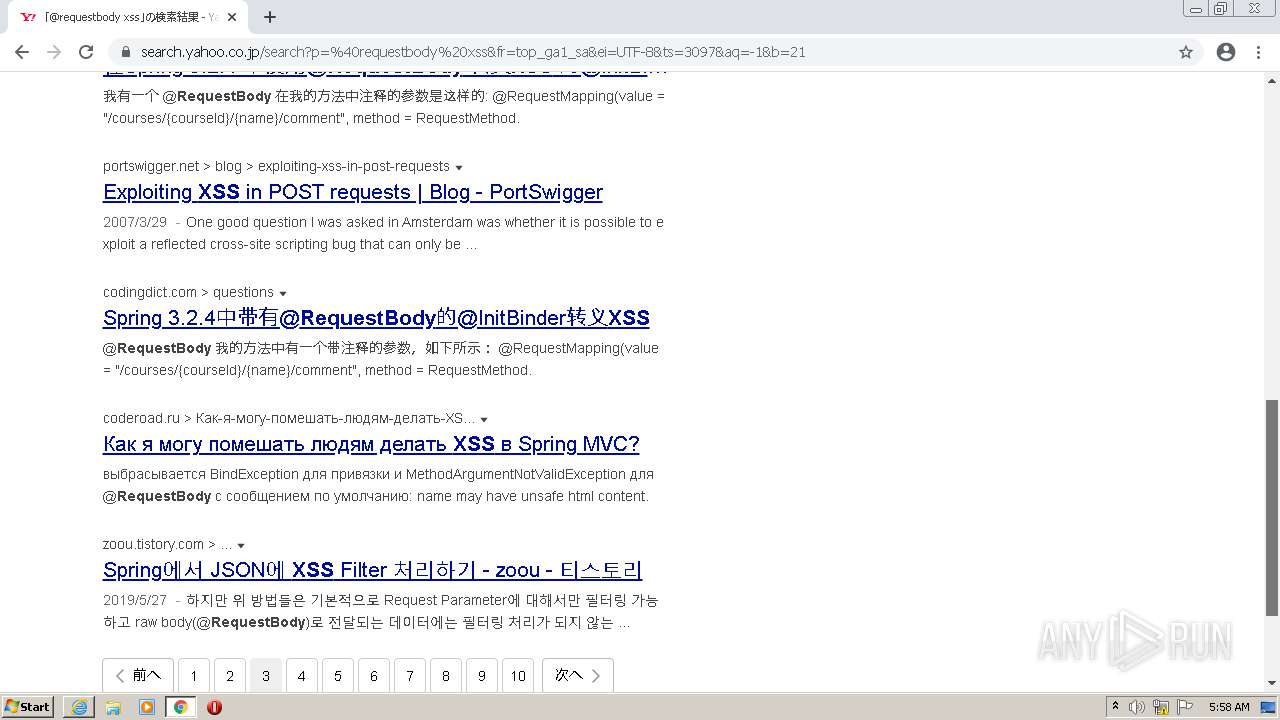Click the 2019/5/27 date in the zoou snippet
The height and width of the screenshot is (720, 1280).
[135, 600]
